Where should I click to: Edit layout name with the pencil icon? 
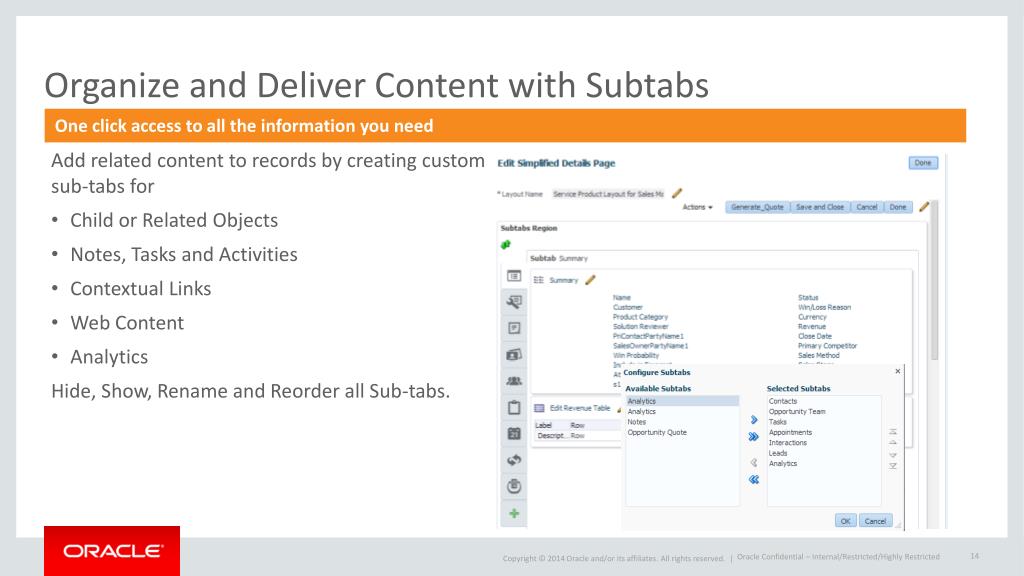pos(677,193)
